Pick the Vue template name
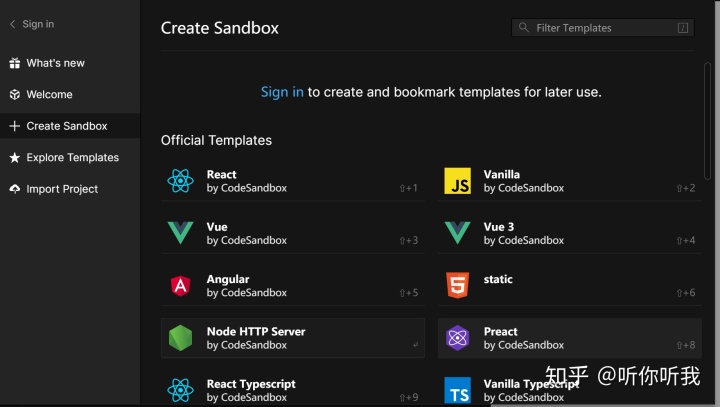 (217, 227)
